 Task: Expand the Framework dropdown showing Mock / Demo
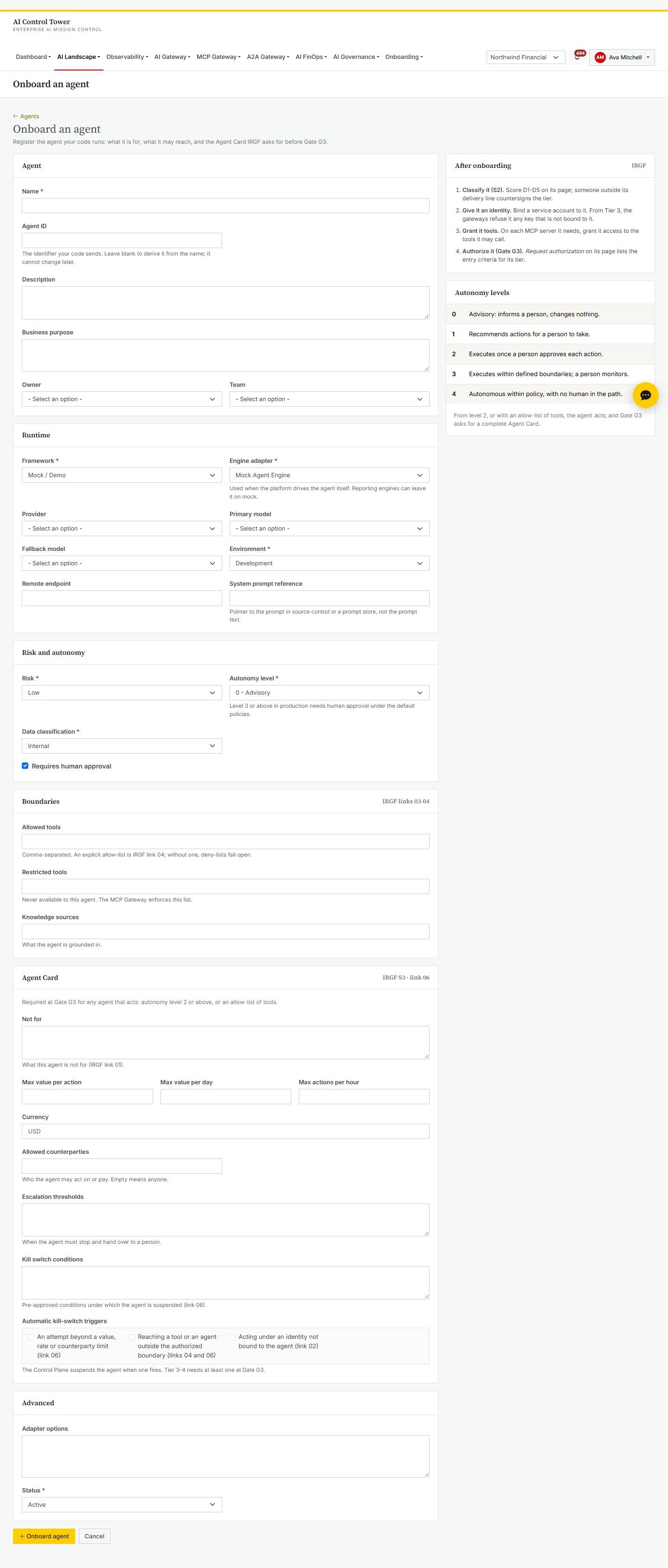pos(122,475)
